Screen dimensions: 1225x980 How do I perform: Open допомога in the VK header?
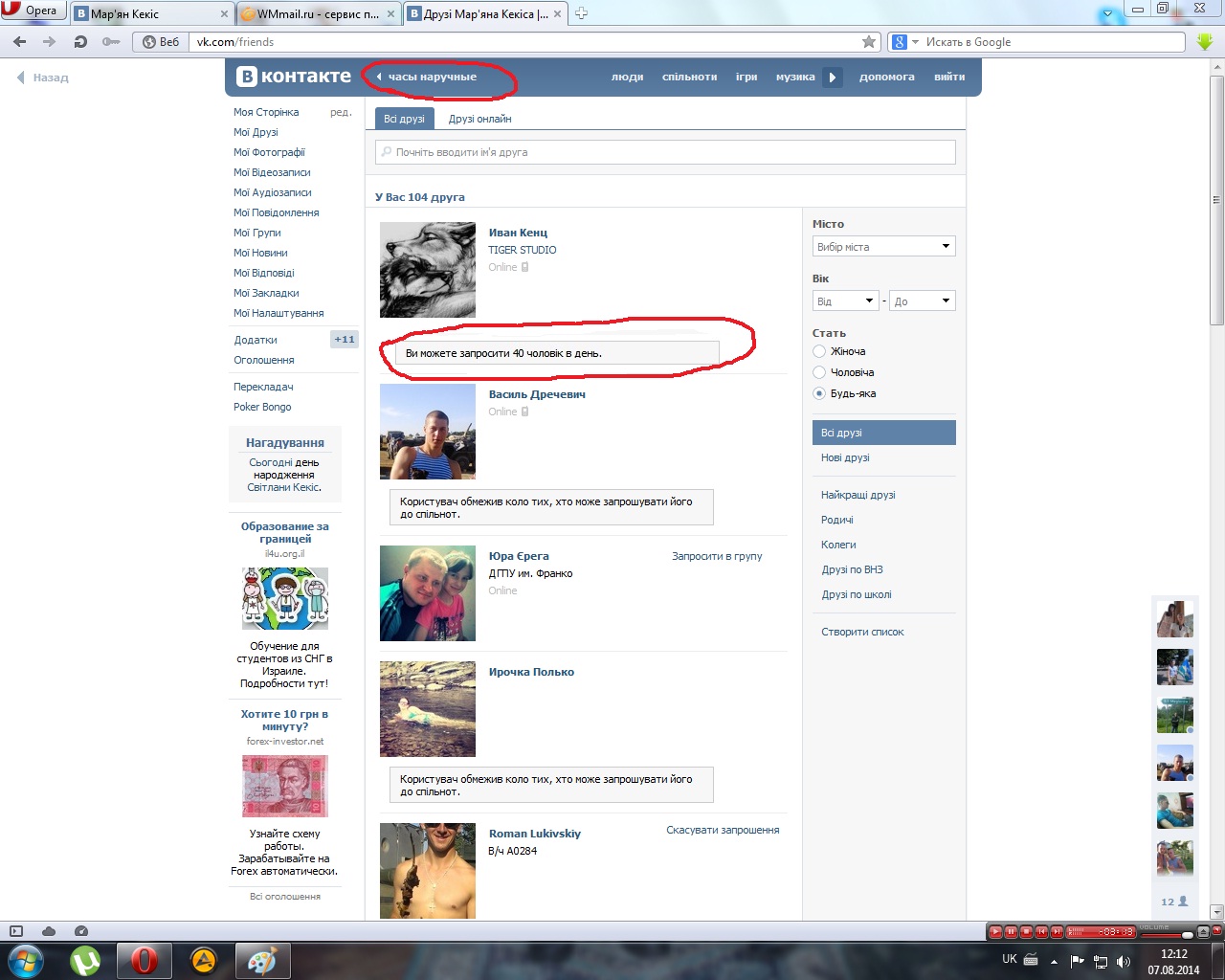tap(887, 77)
